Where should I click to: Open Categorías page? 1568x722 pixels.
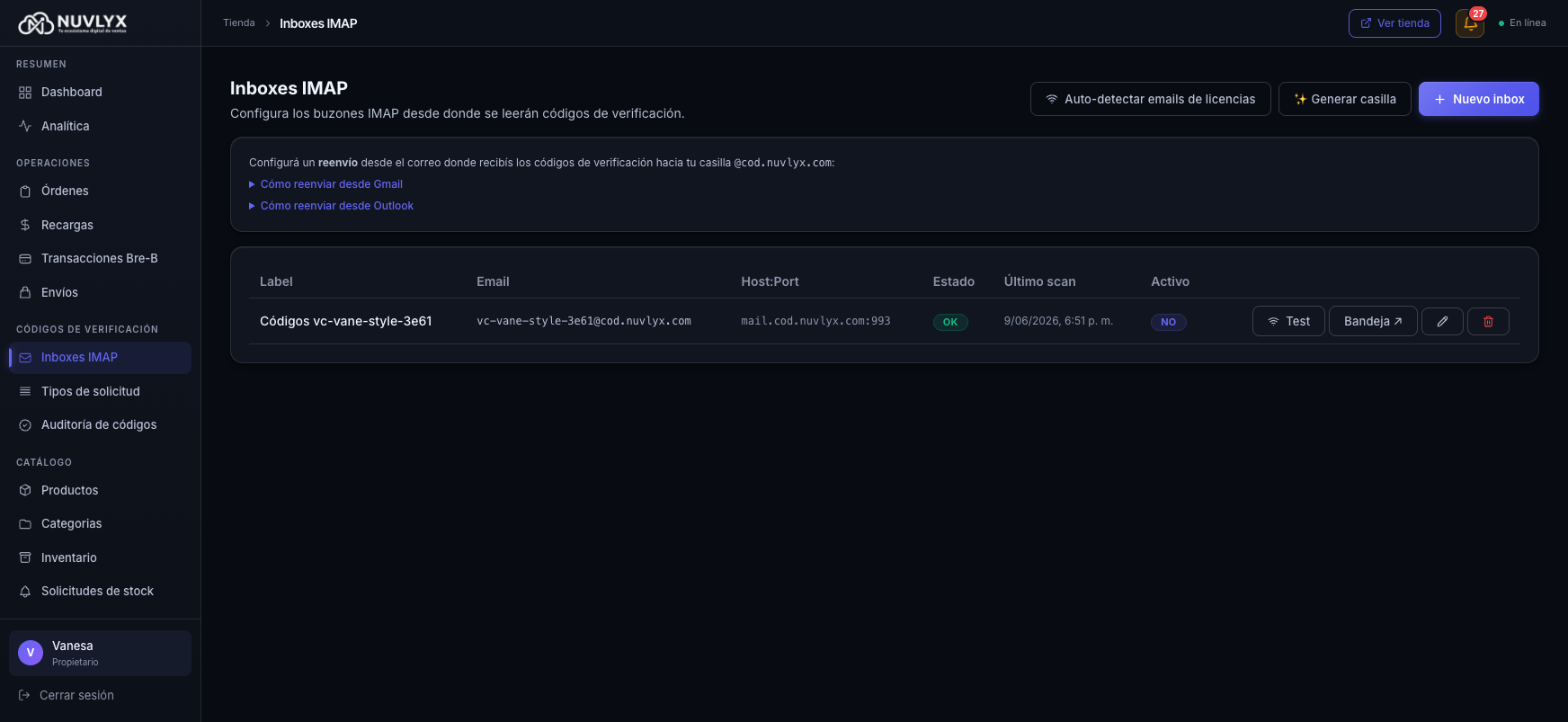click(100, 524)
